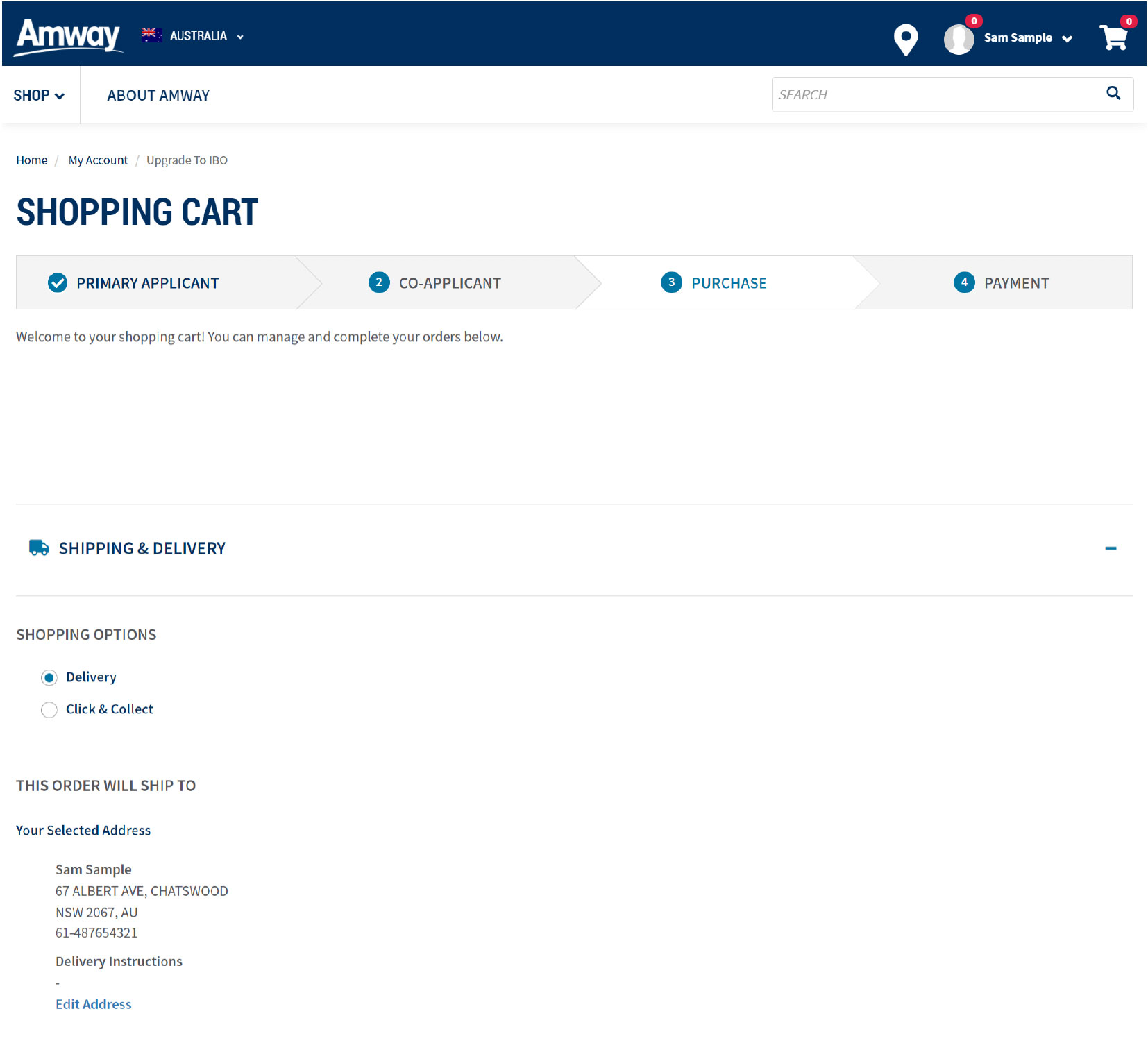Click the Upgrade To IBO breadcrumb
1148x1052 pixels.
click(187, 160)
